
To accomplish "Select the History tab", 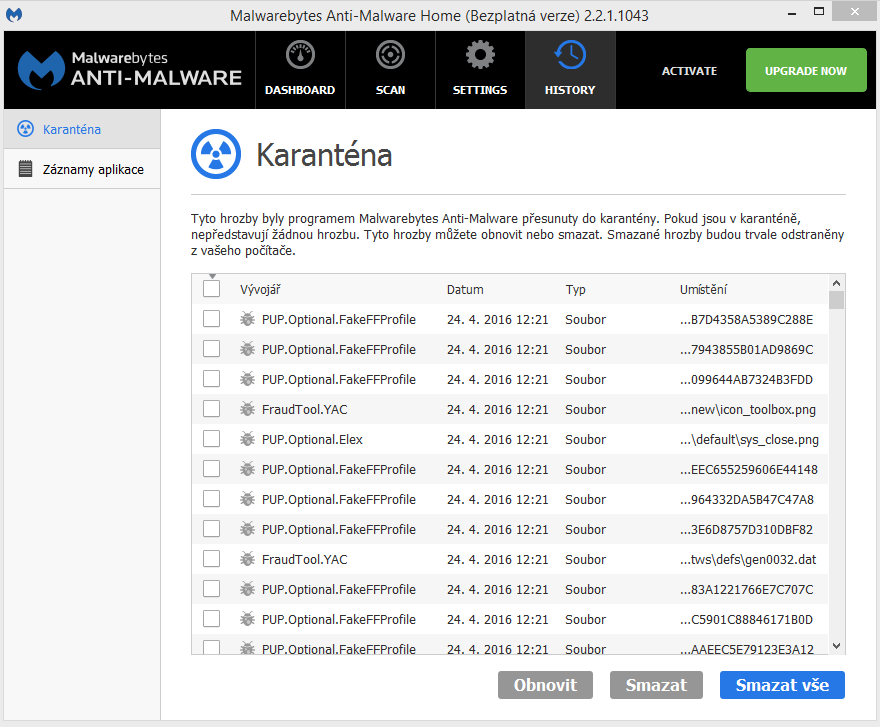I will pos(570,70).
